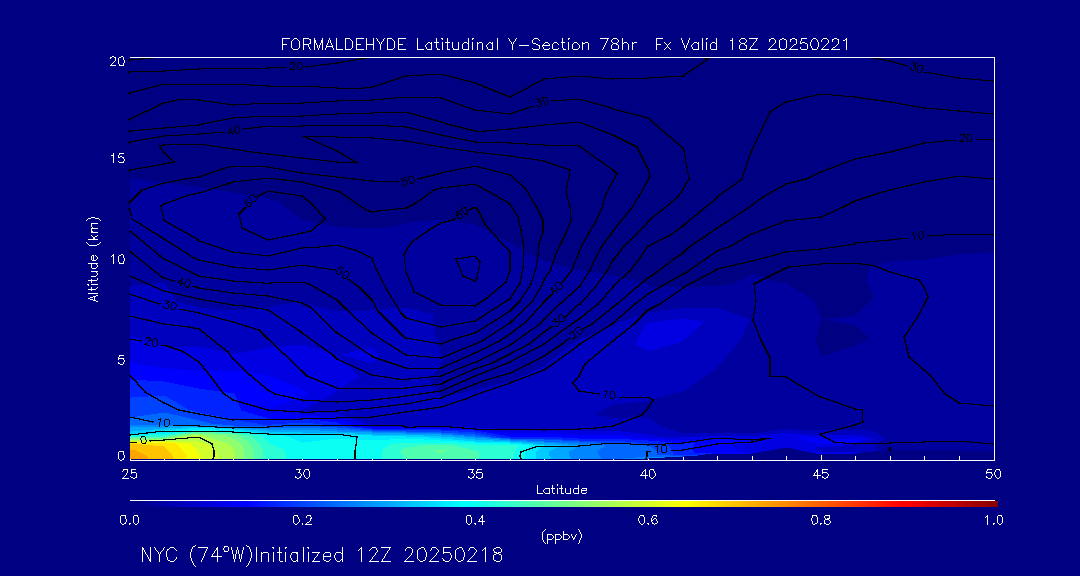Image resolution: width=1080 pixels, height=576 pixels.
Task: Click the colorbar tick label 0.2
Action: (302, 520)
